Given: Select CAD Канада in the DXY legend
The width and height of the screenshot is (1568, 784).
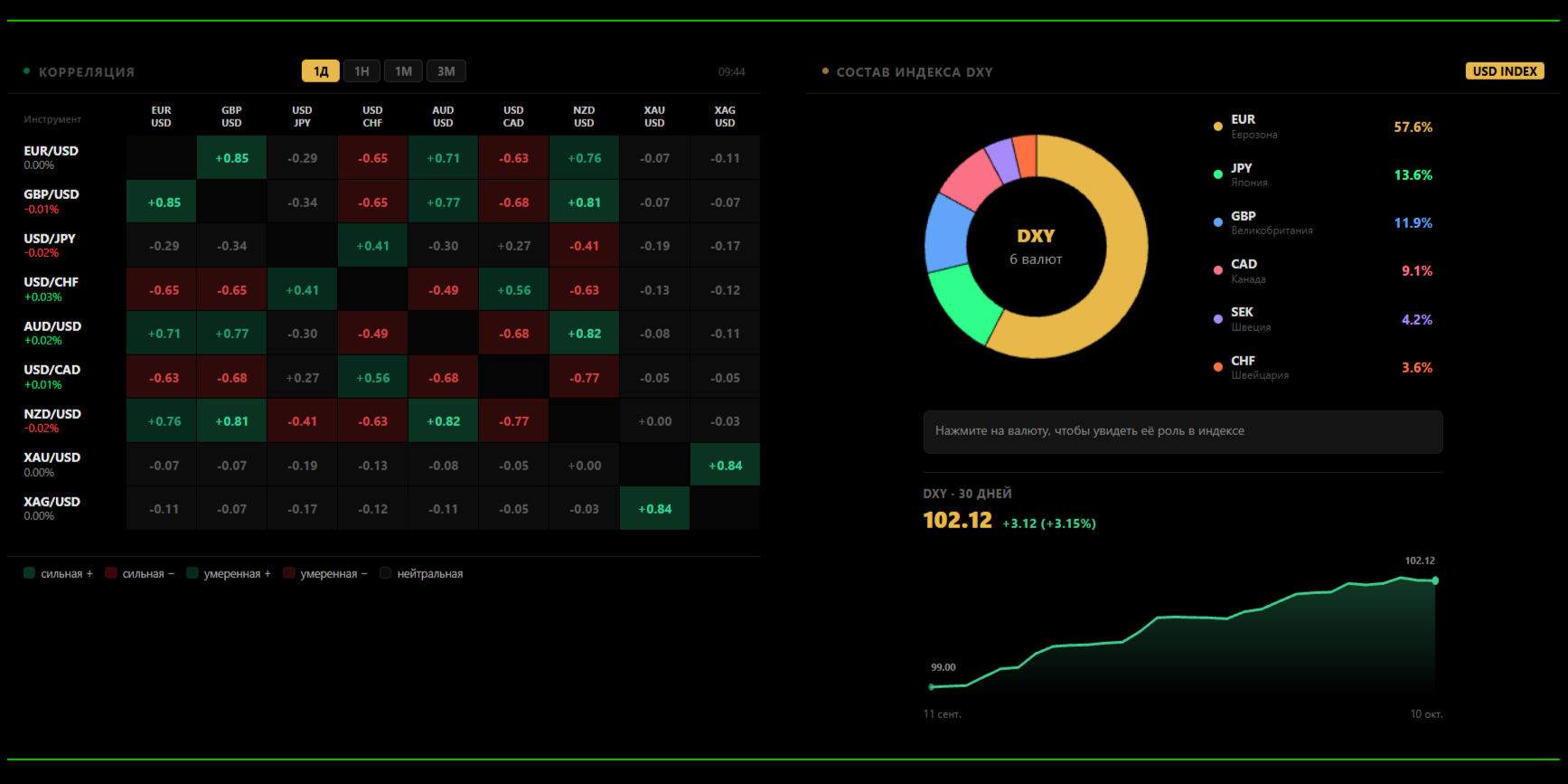Looking at the screenshot, I should pyautogui.click(x=1323, y=271).
